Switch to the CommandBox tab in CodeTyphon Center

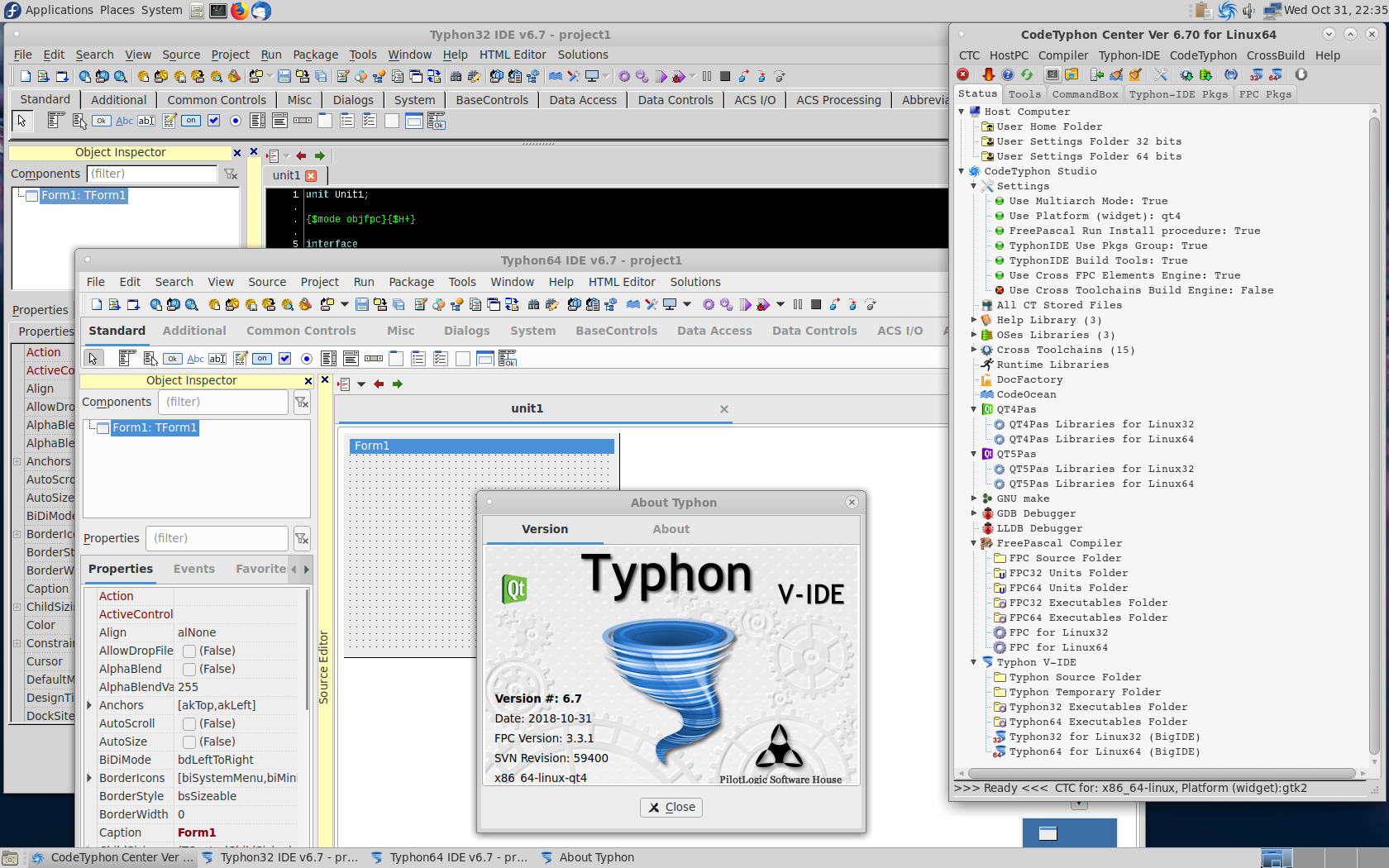(1085, 94)
